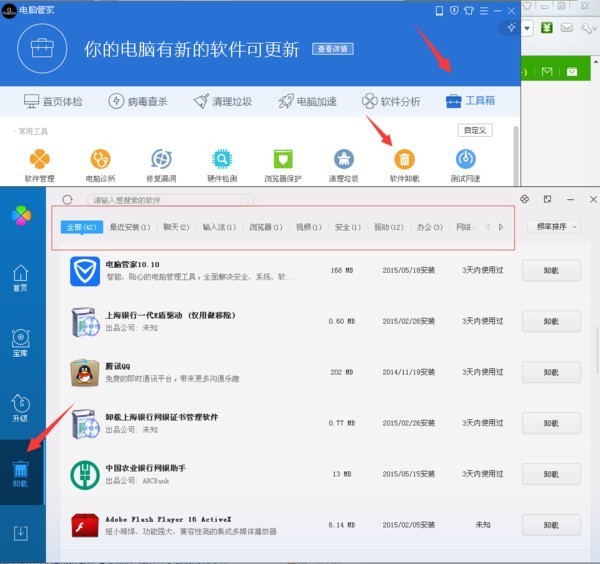The image size is (600, 564).
Task: Click toolbox circle icon in blue header
Action: [42, 48]
